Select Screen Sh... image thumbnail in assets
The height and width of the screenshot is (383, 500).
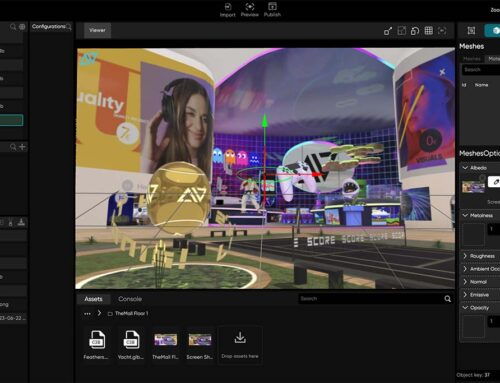coord(200,340)
